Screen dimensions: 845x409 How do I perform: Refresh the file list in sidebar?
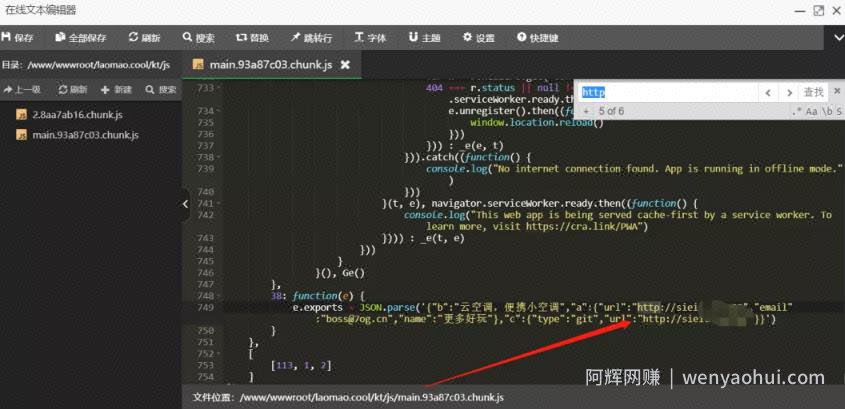point(73,89)
